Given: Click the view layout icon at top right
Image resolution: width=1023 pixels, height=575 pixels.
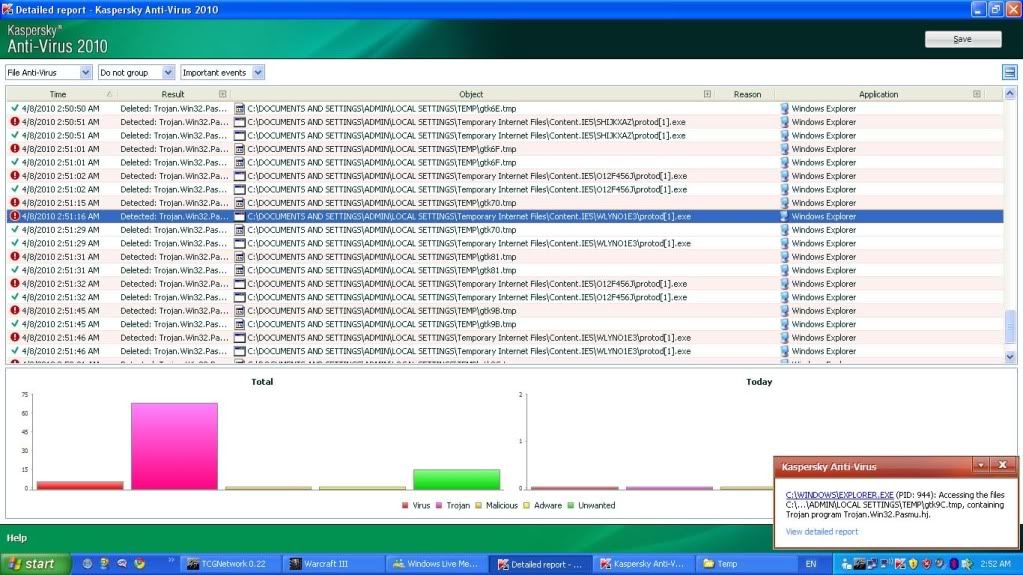Looking at the screenshot, I should (x=1009, y=72).
